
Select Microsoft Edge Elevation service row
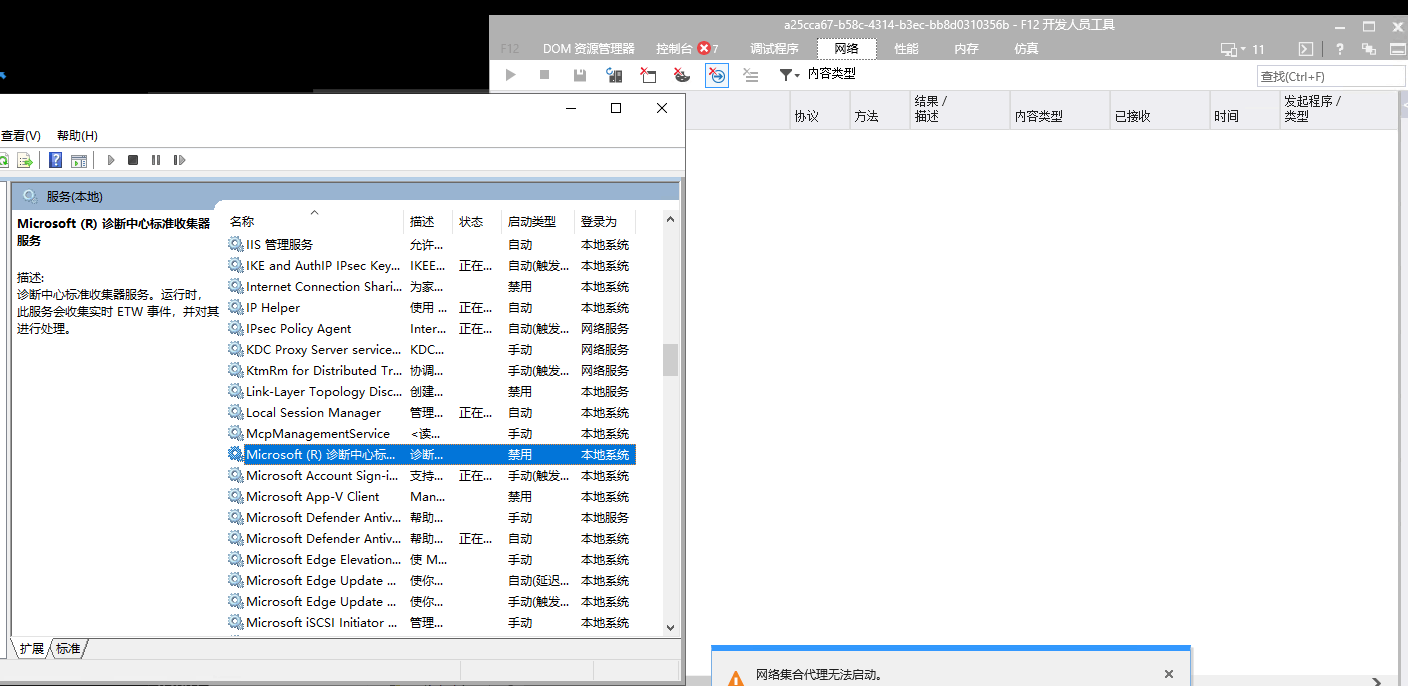431,559
